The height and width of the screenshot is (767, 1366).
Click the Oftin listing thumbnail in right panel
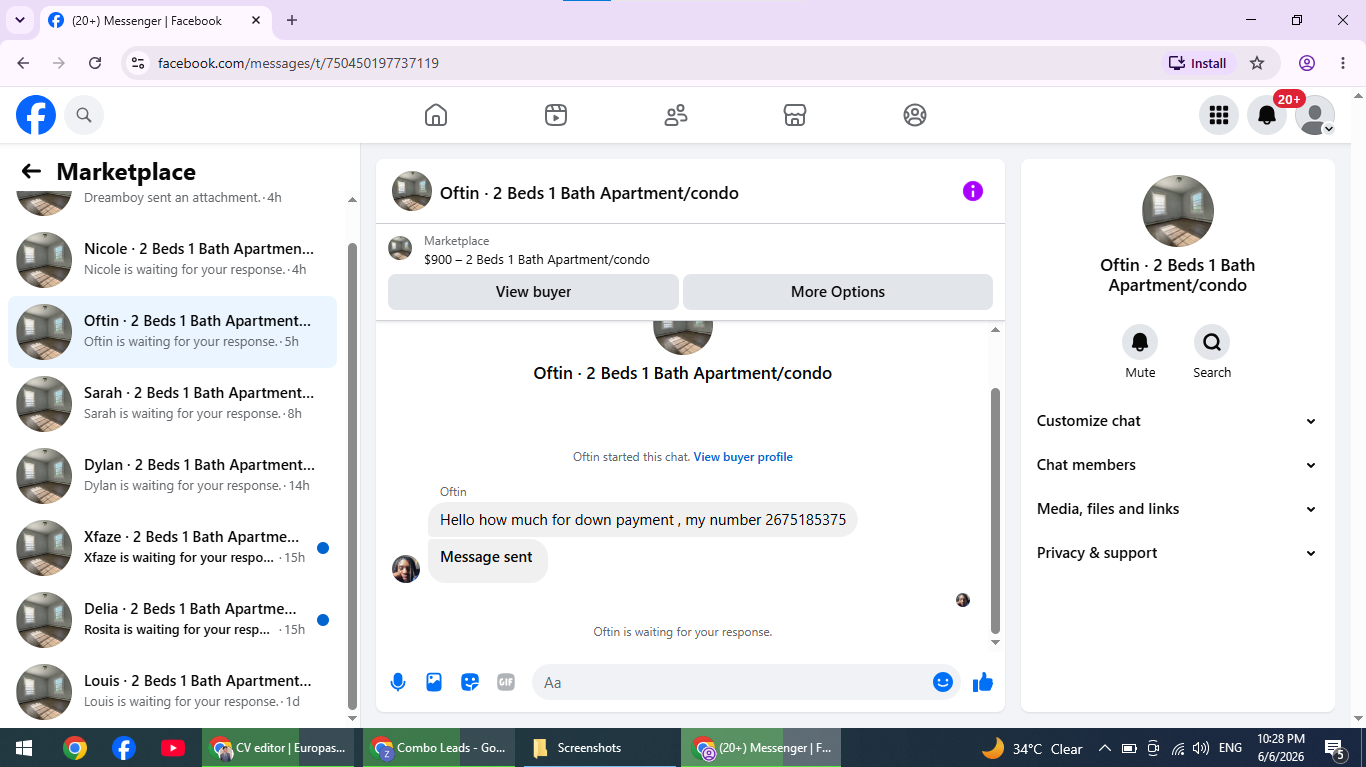tap(1178, 211)
